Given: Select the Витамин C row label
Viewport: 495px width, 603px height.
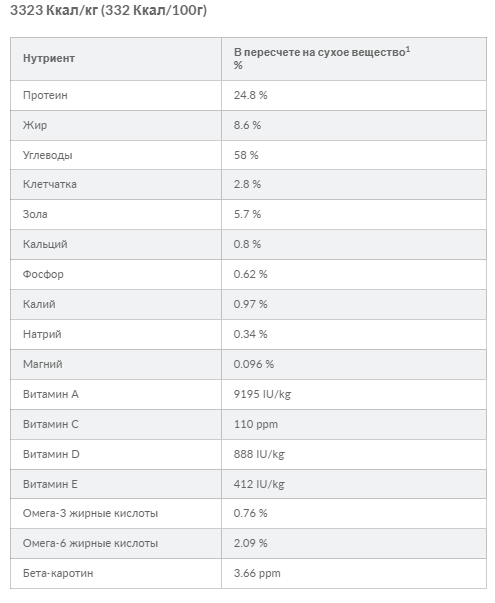Looking at the screenshot, I should (50, 424).
